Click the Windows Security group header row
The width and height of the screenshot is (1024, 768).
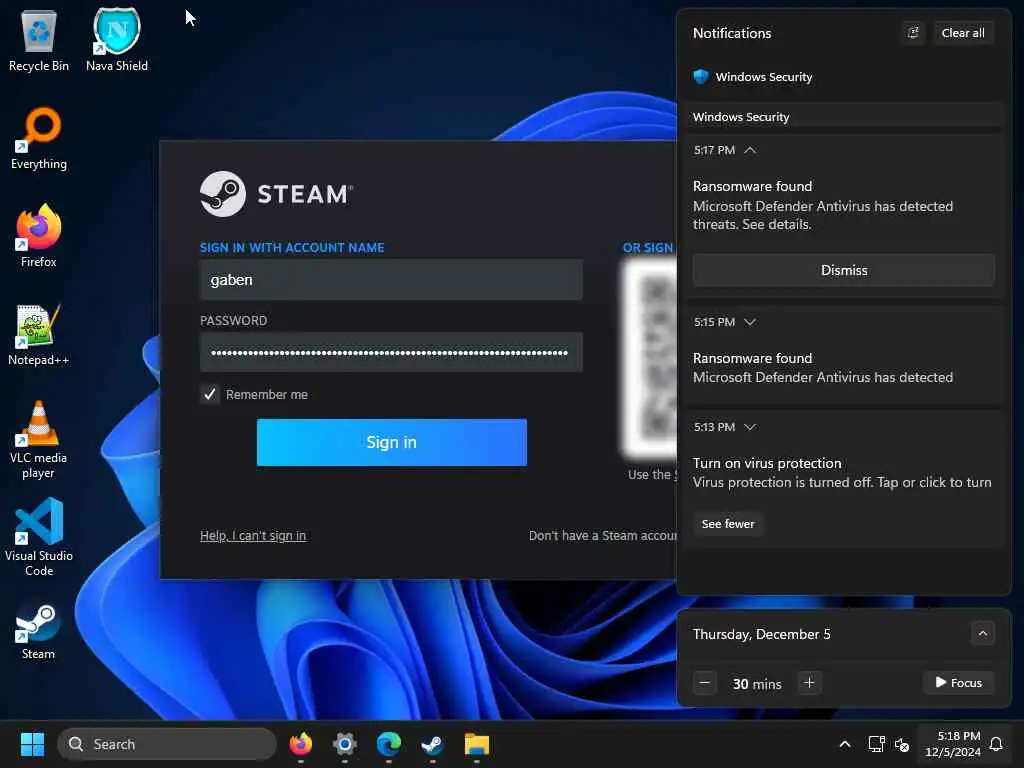click(x=842, y=117)
